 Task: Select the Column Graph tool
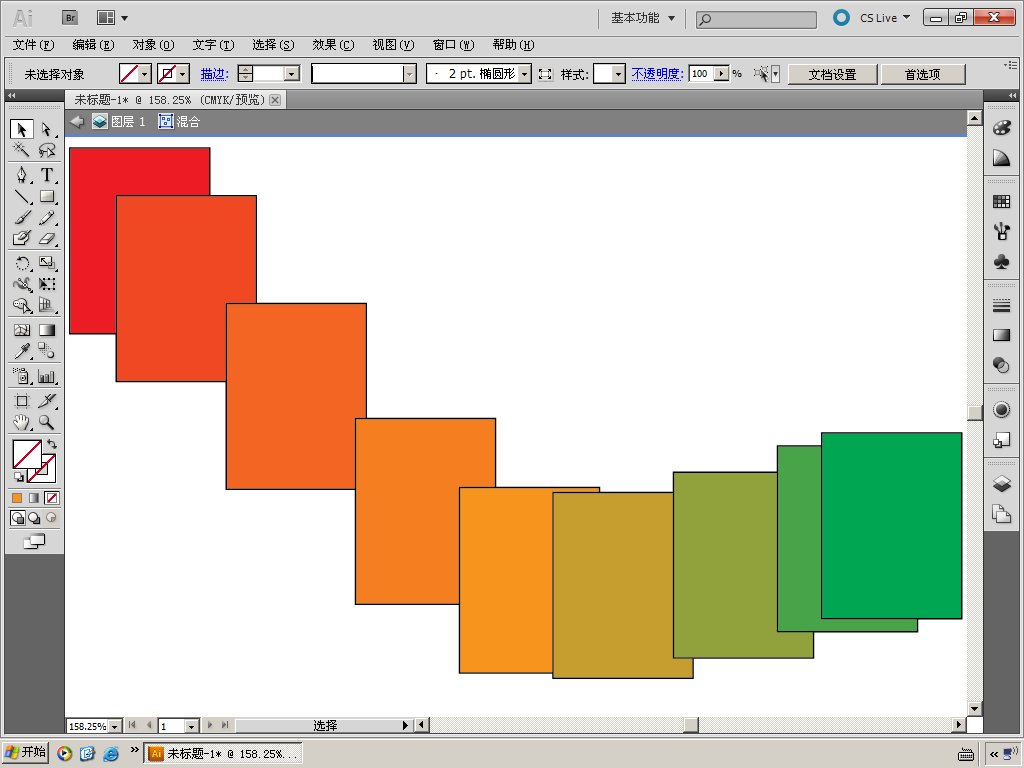[x=46, y=376]
